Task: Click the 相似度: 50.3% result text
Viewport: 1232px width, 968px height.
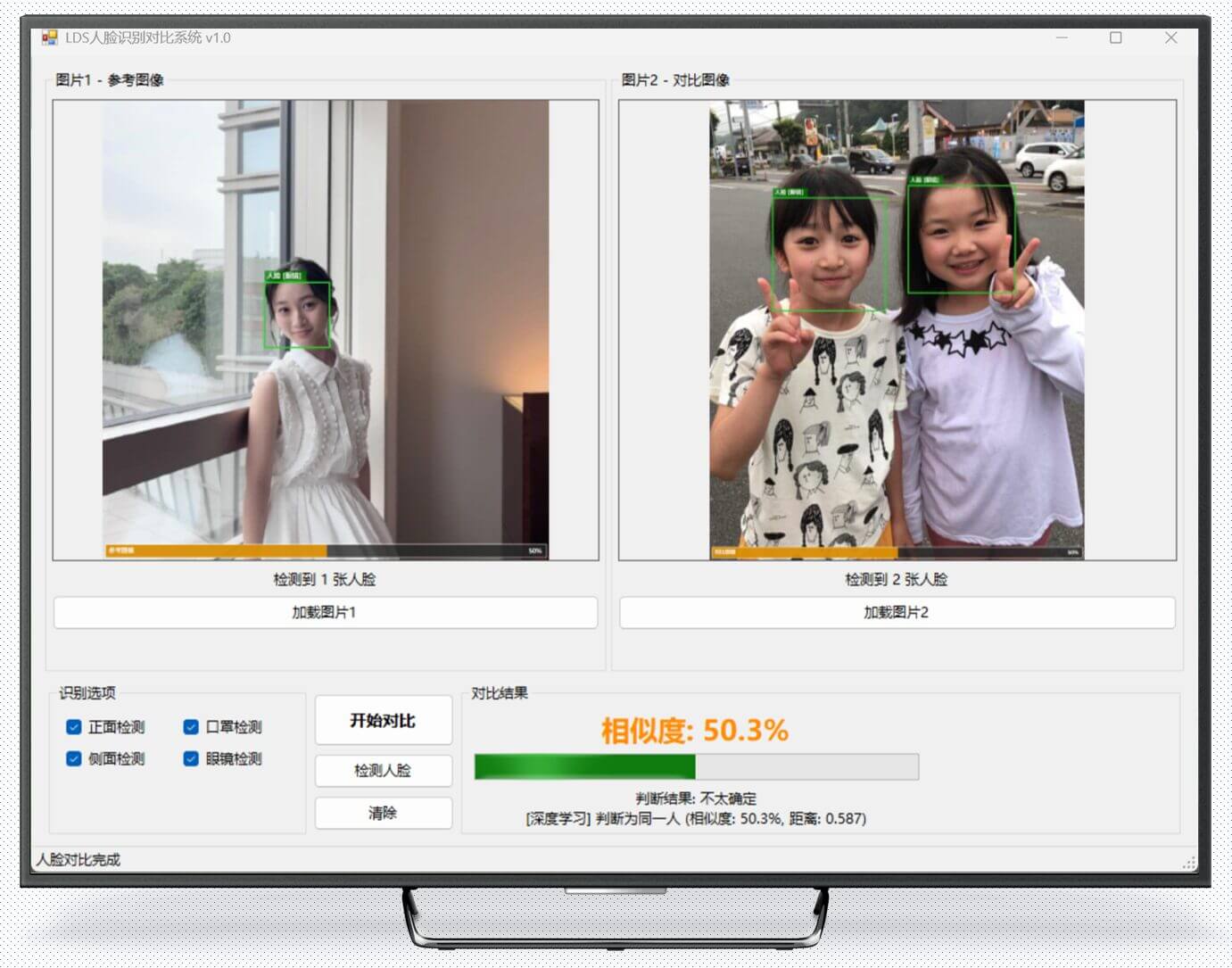Action: (x=694, y=731)
